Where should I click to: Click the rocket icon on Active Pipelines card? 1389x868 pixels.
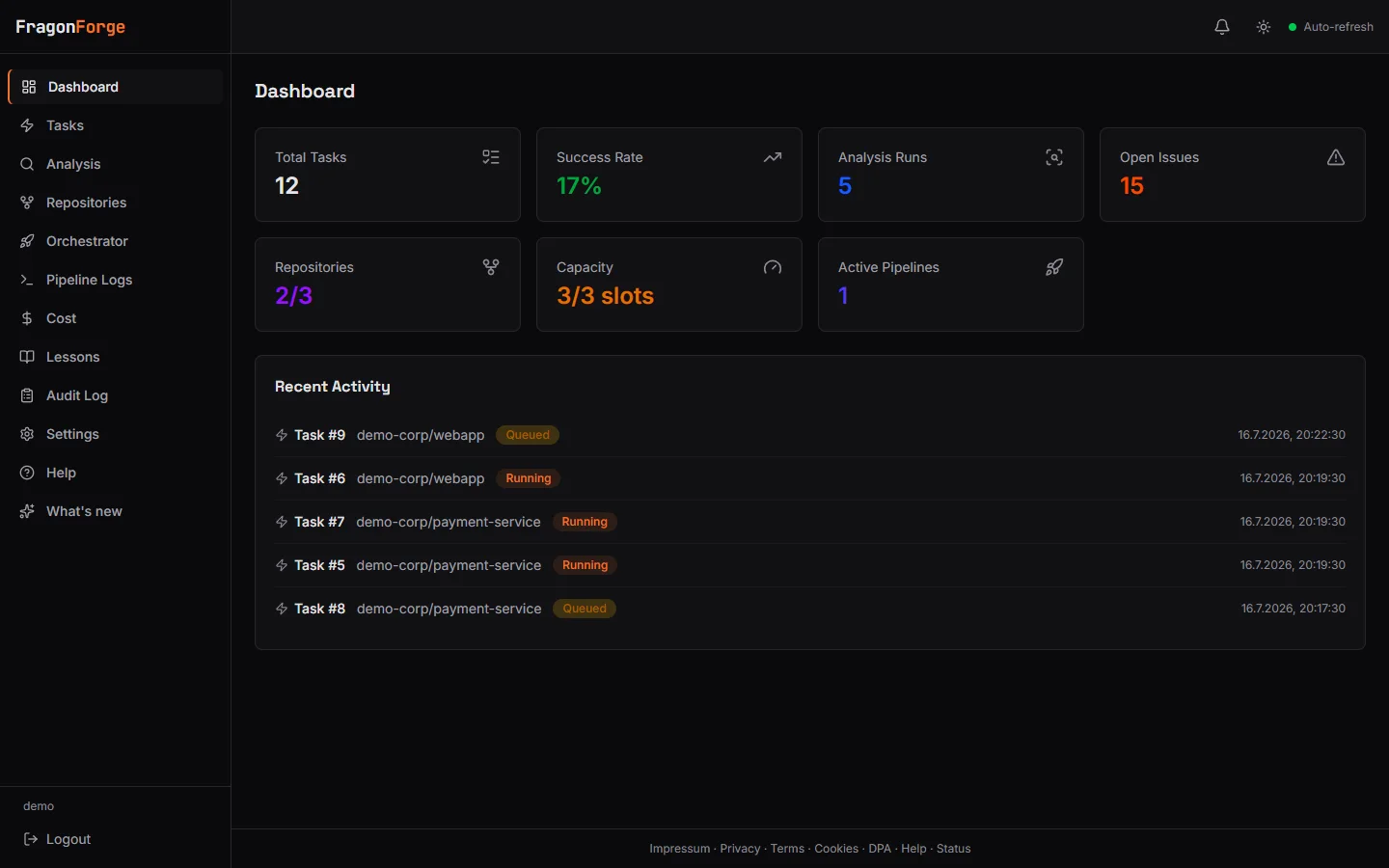[x=1054, y=267]
